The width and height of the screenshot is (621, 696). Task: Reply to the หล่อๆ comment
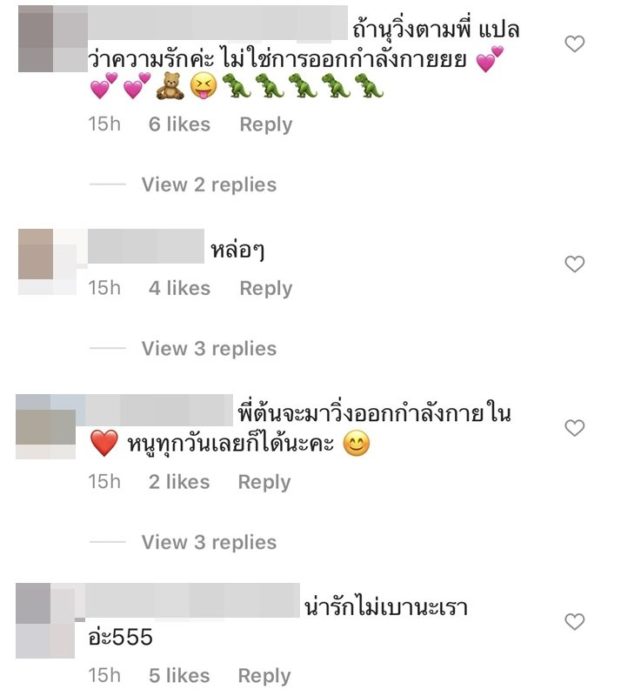(266, 289)
